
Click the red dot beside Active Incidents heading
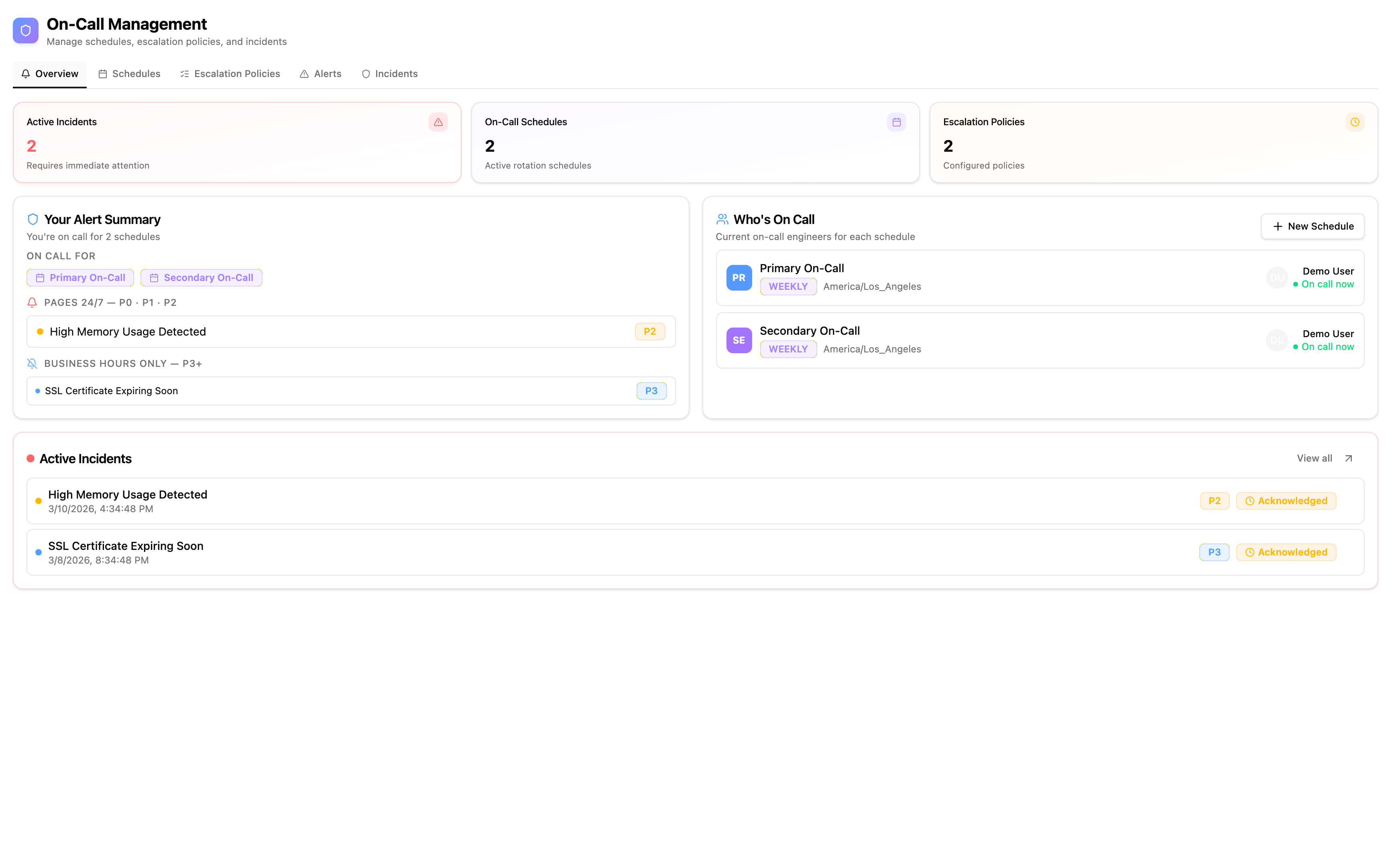(x=31, y=458)
